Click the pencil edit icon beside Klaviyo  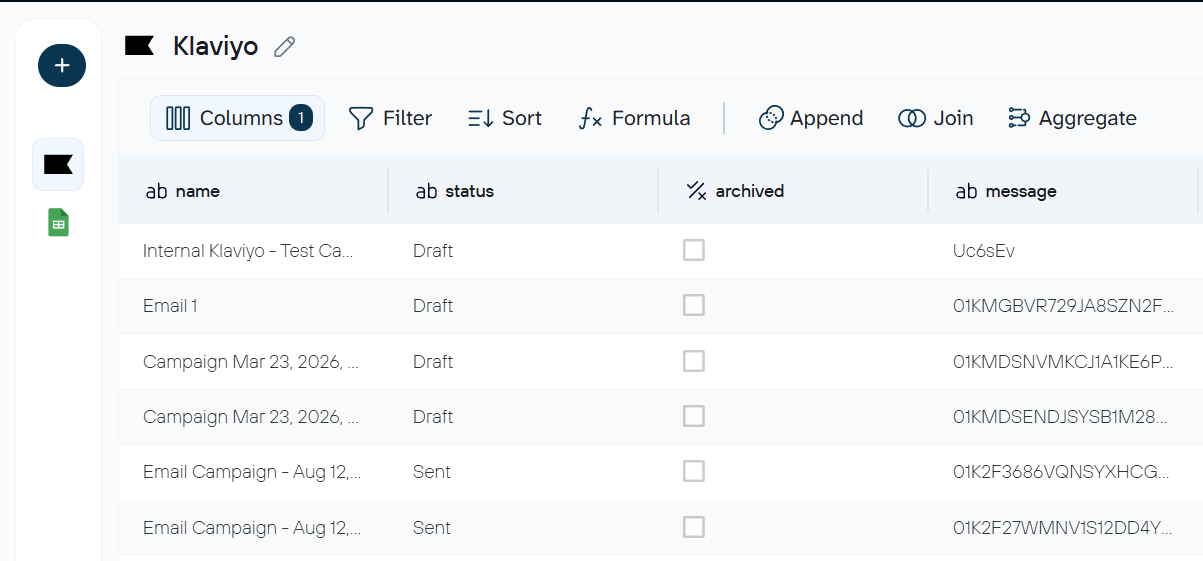pyautogui.click(x=285, y=46)
